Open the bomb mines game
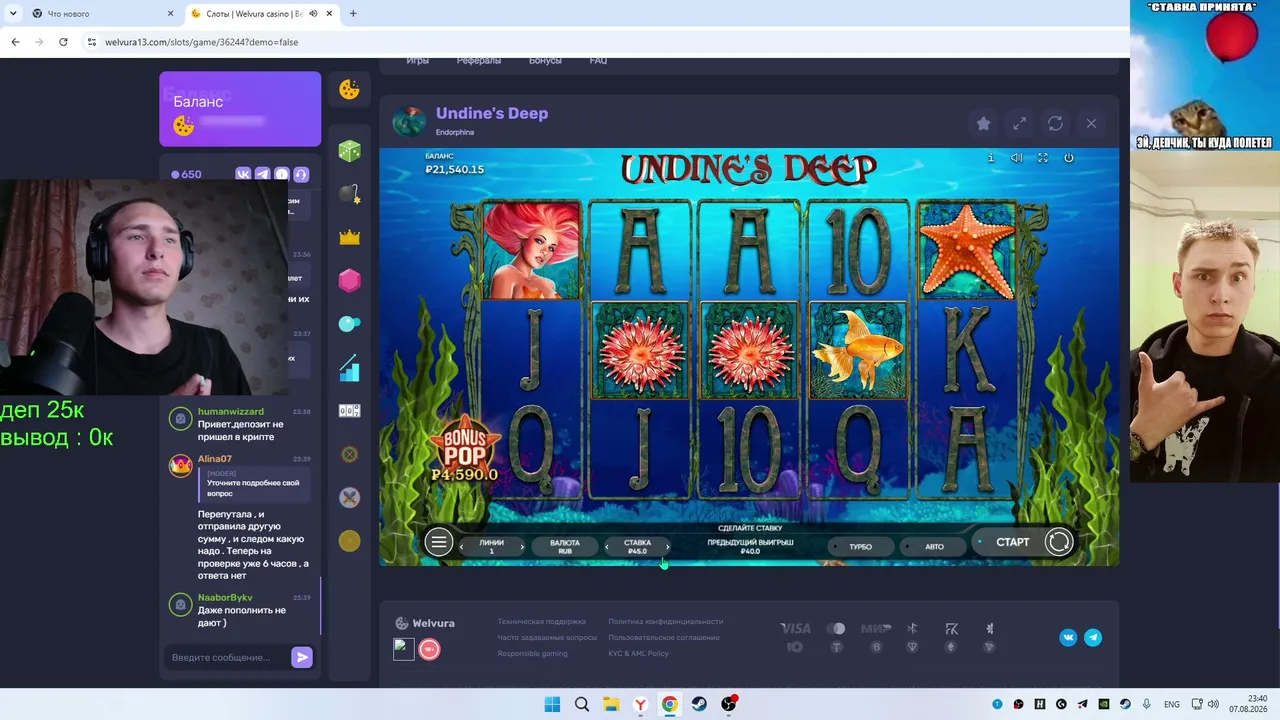Screen dimensions: 1280x720 tap(349, 194)
